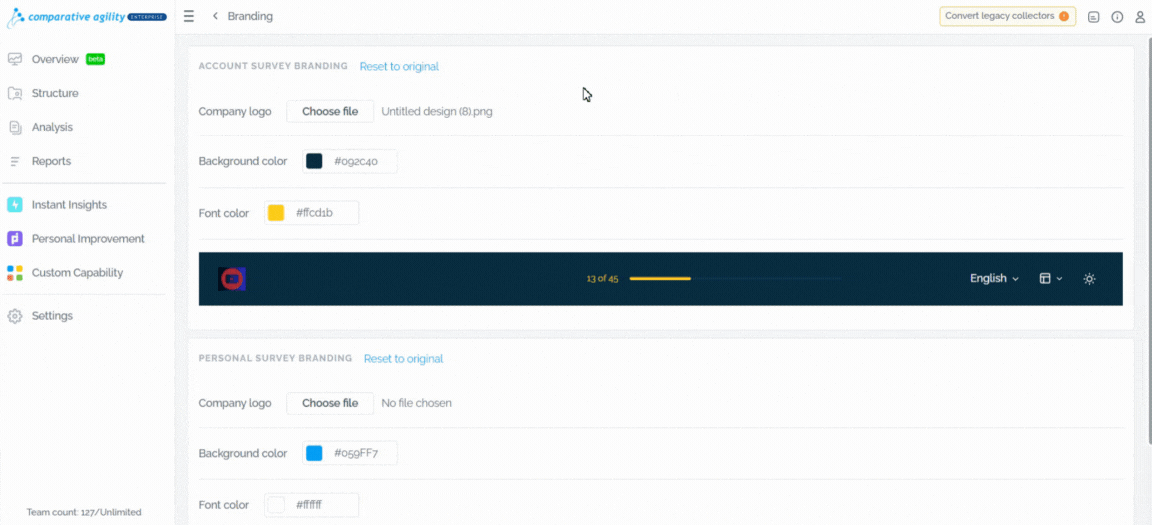The image size is (1152, 525).
Task: Click the #059FF7 background color field
Action: click(350, 453)
